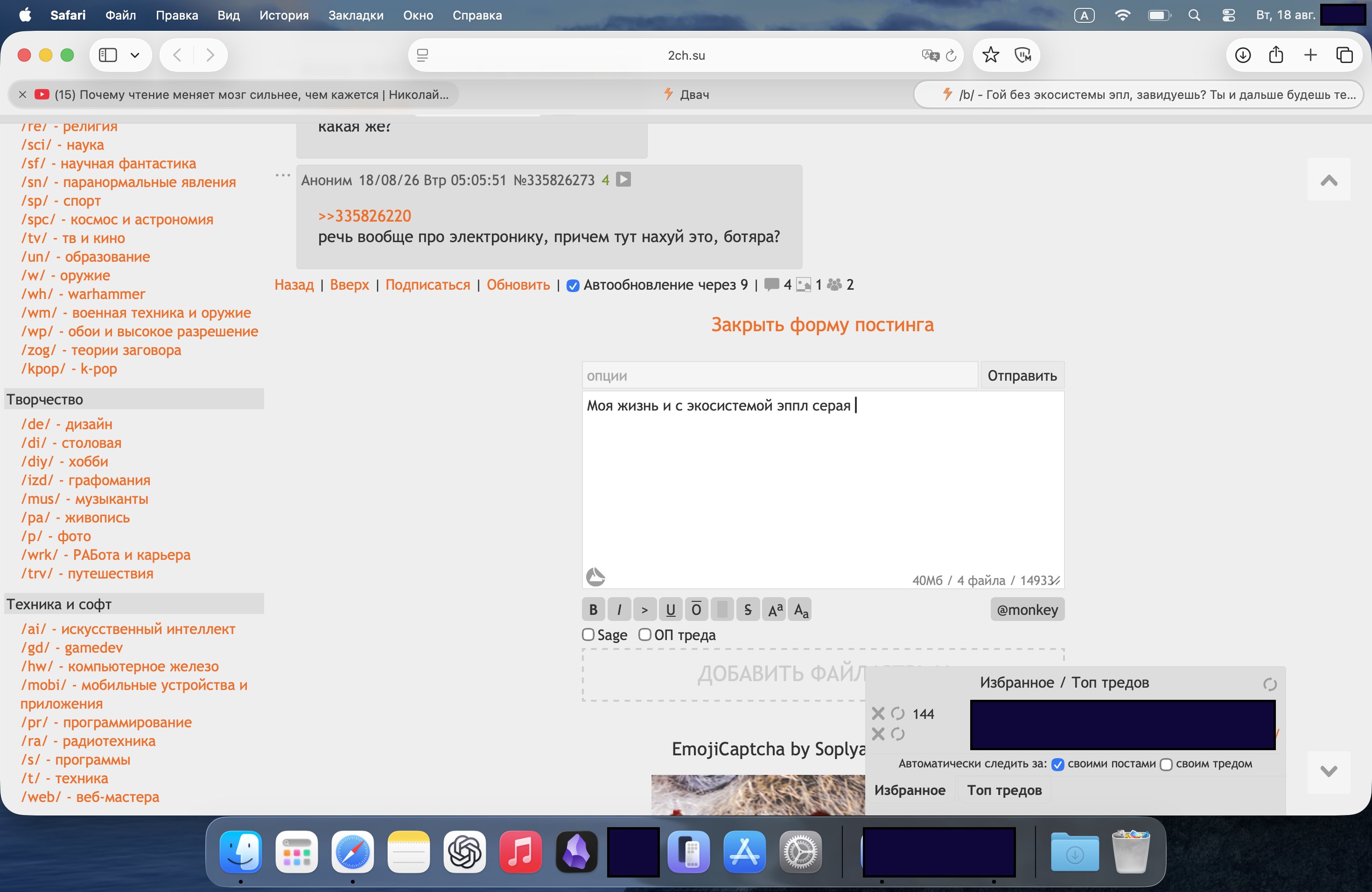Open the /sci/ наука board
Viewport: 1372px width, 892px height.
click(62, 145)
